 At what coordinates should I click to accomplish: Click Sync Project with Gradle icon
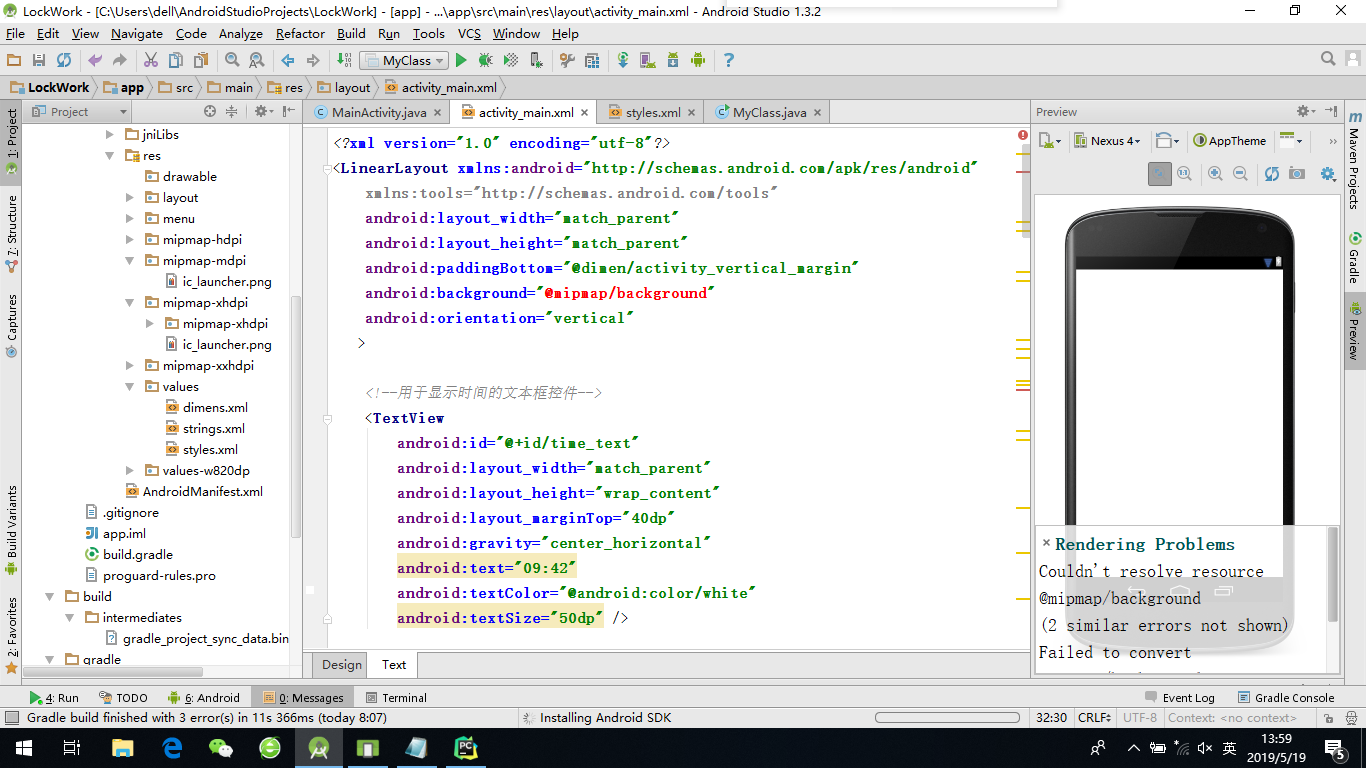click(x=623, y=61)
